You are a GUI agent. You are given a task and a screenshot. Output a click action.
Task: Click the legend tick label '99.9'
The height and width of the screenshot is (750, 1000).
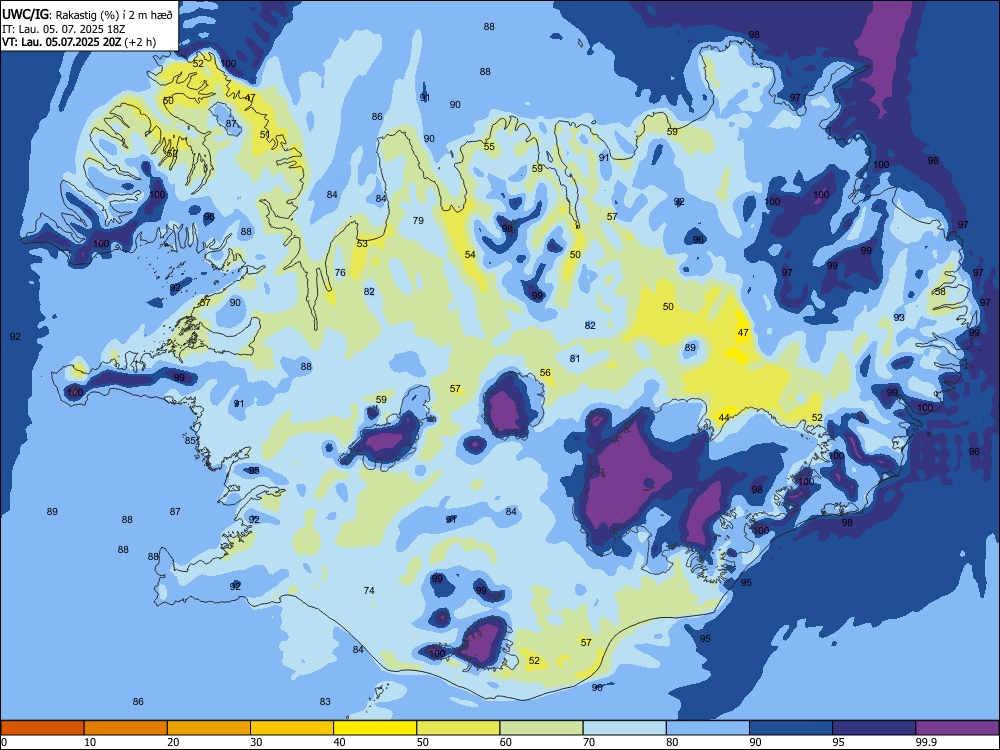point(925,742)
